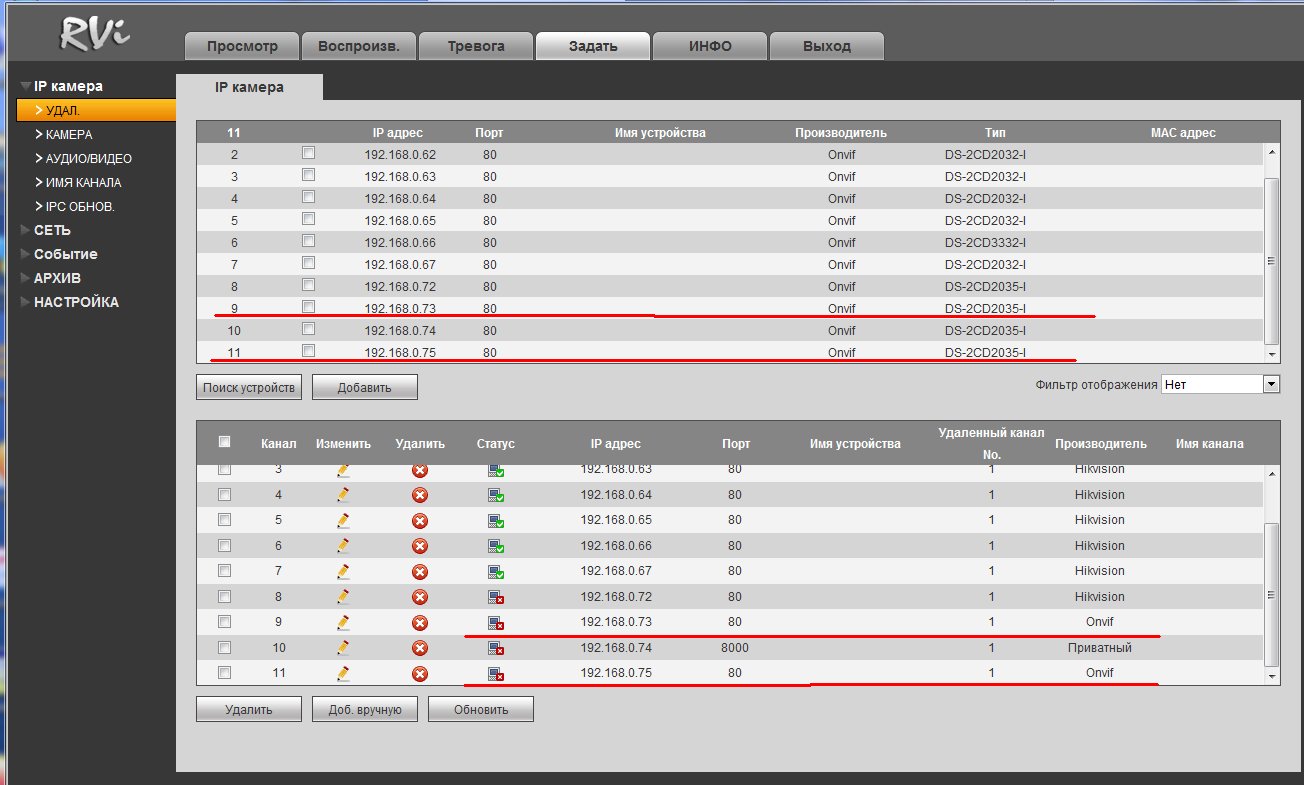Edit channel 7 with the pencil icon
1304x785 pixels.
343,571
